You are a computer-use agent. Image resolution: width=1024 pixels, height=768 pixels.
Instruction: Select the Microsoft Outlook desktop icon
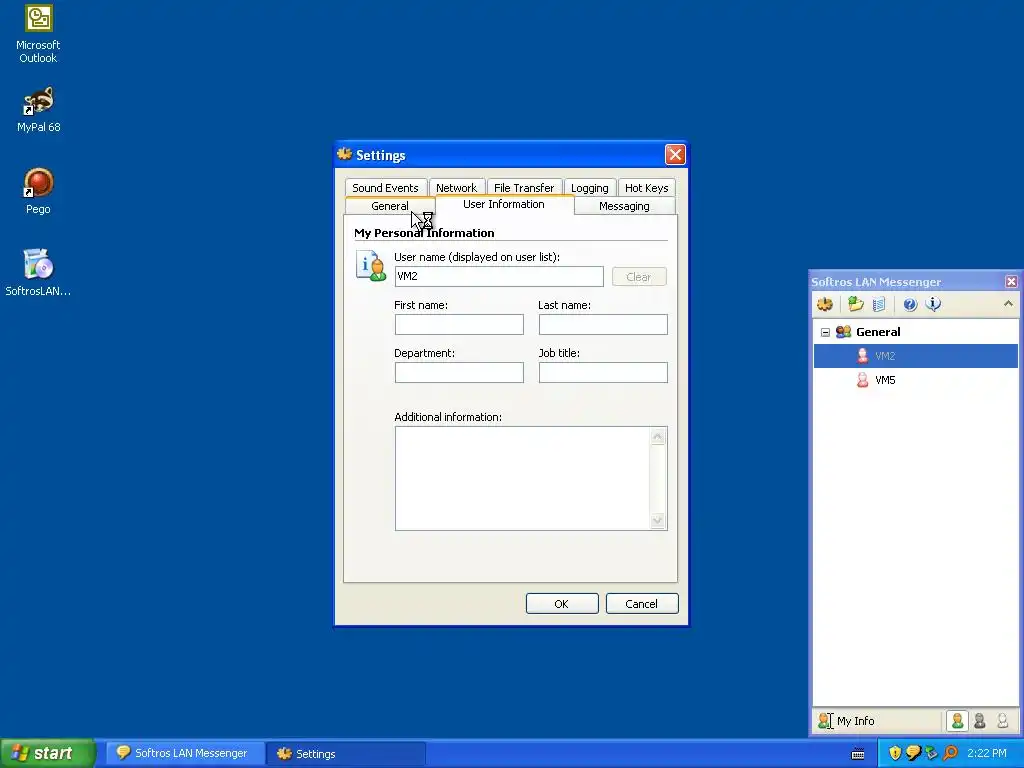[38, 34]
